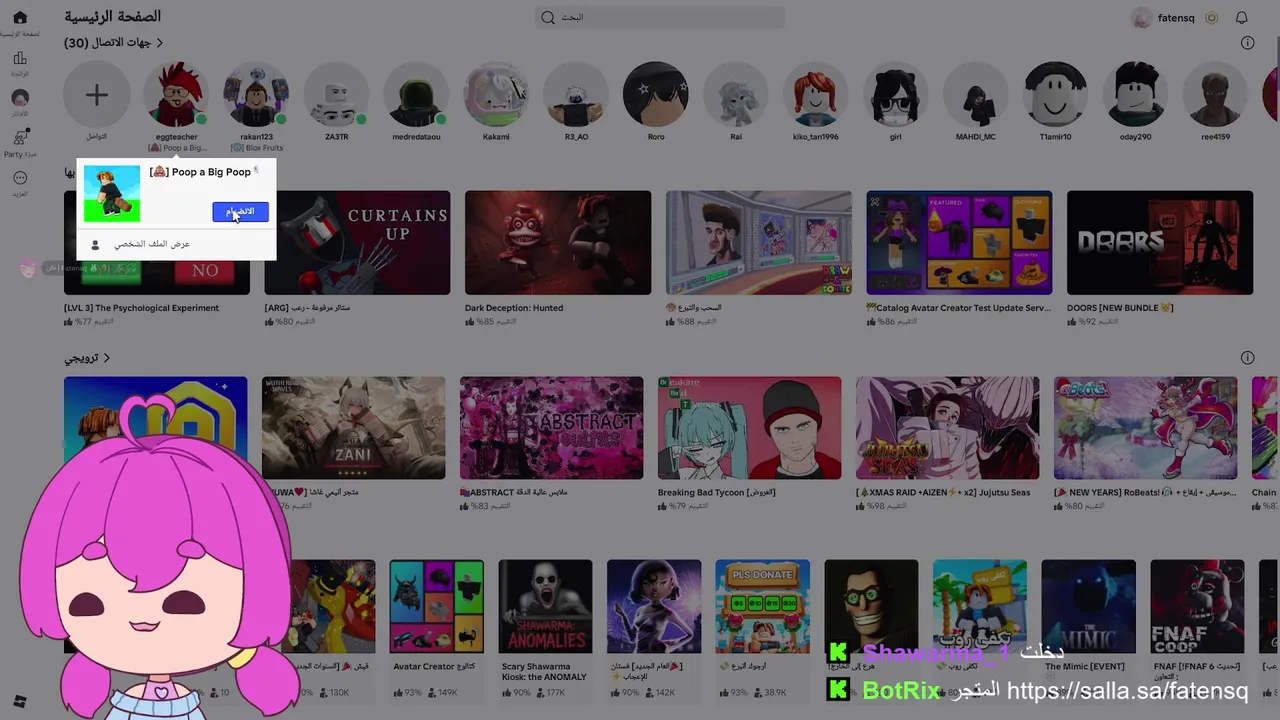Click the info icon beside the connections row
Screen dimensions: 1280x720
tap(1247, 43)
